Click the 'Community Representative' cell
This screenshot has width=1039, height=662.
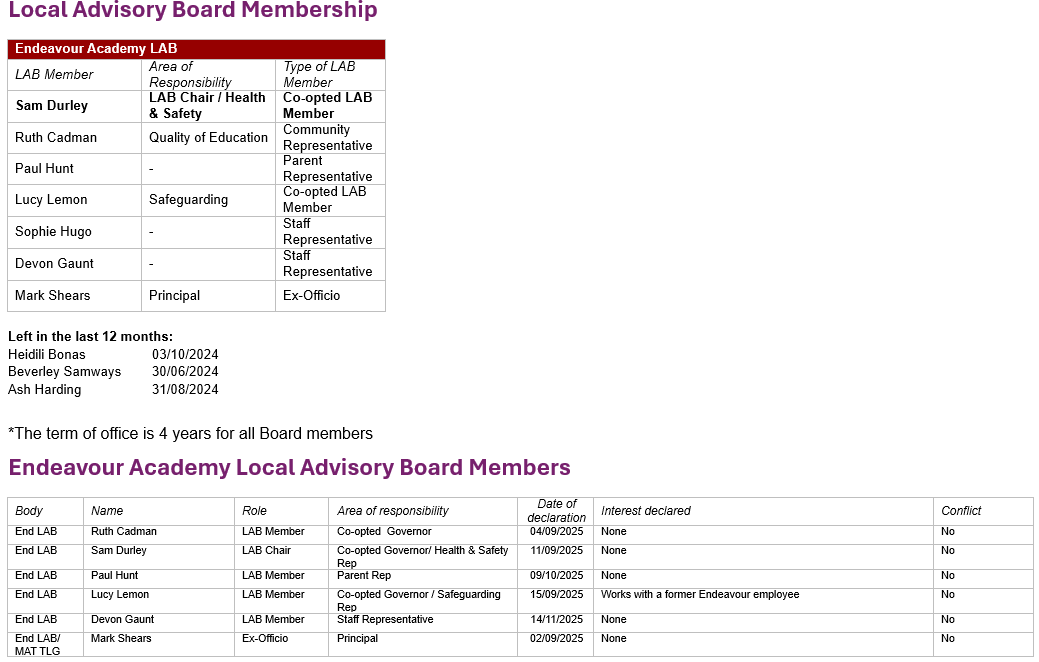(327, 137)
